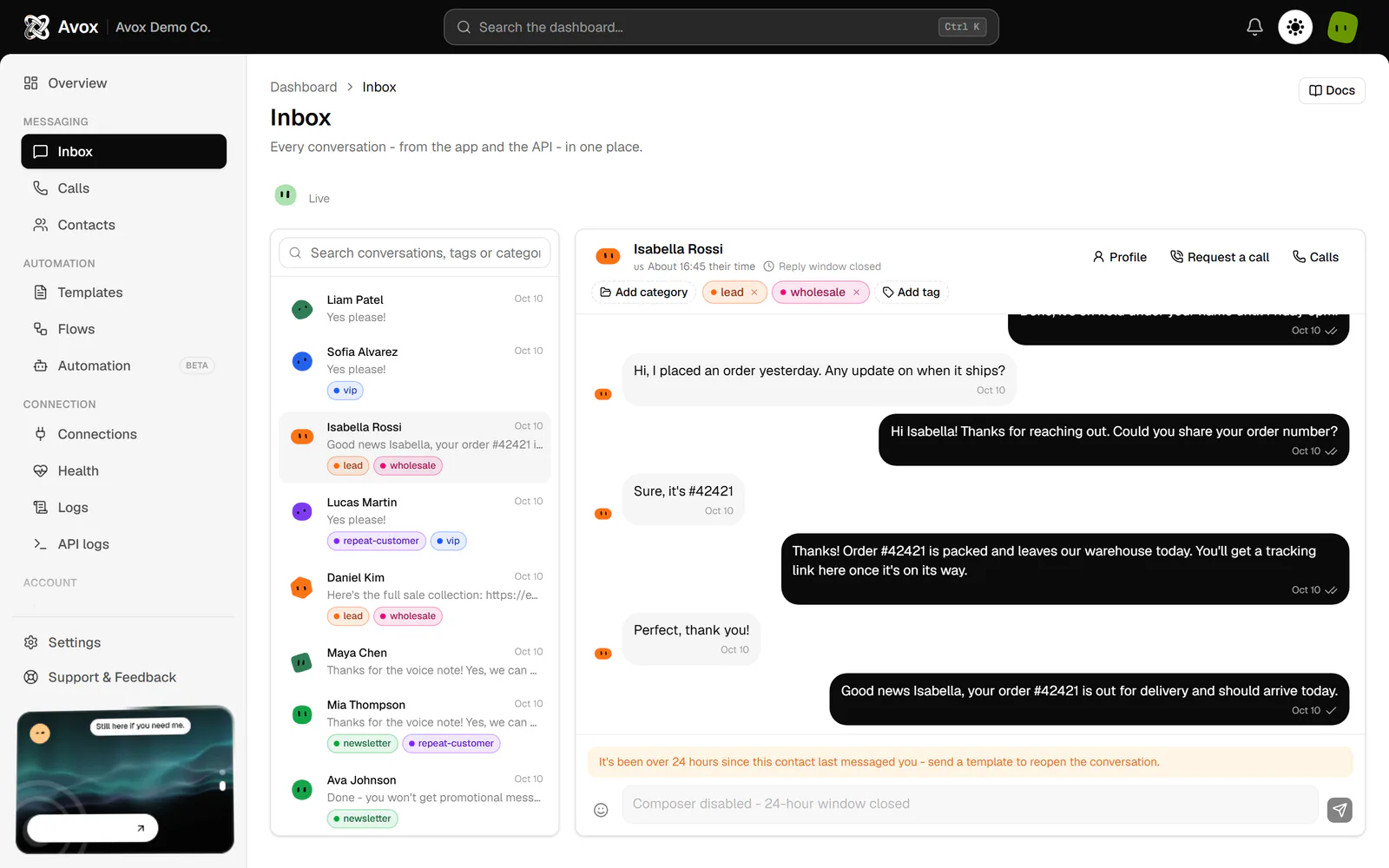Open Calls in the sidebar

click(123, 188)
